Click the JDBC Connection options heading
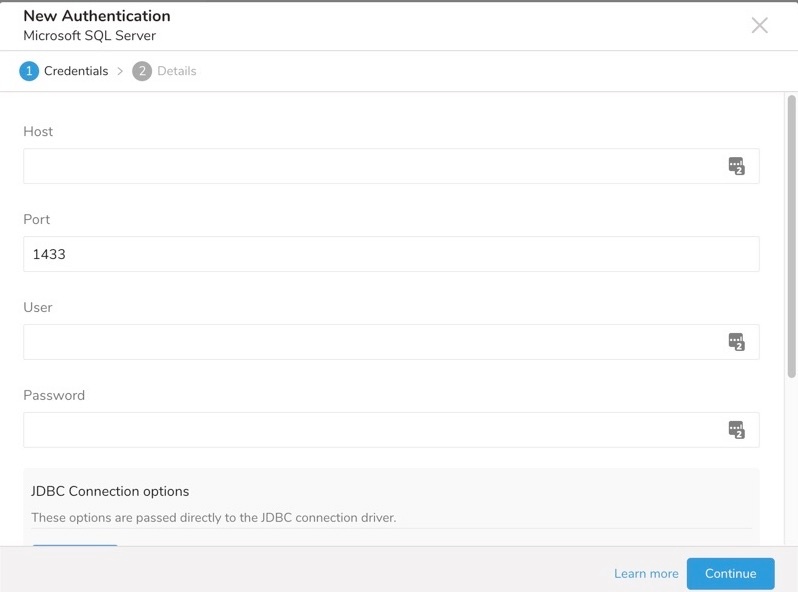Screen dimensions: 798x592 tap(110, 491)
